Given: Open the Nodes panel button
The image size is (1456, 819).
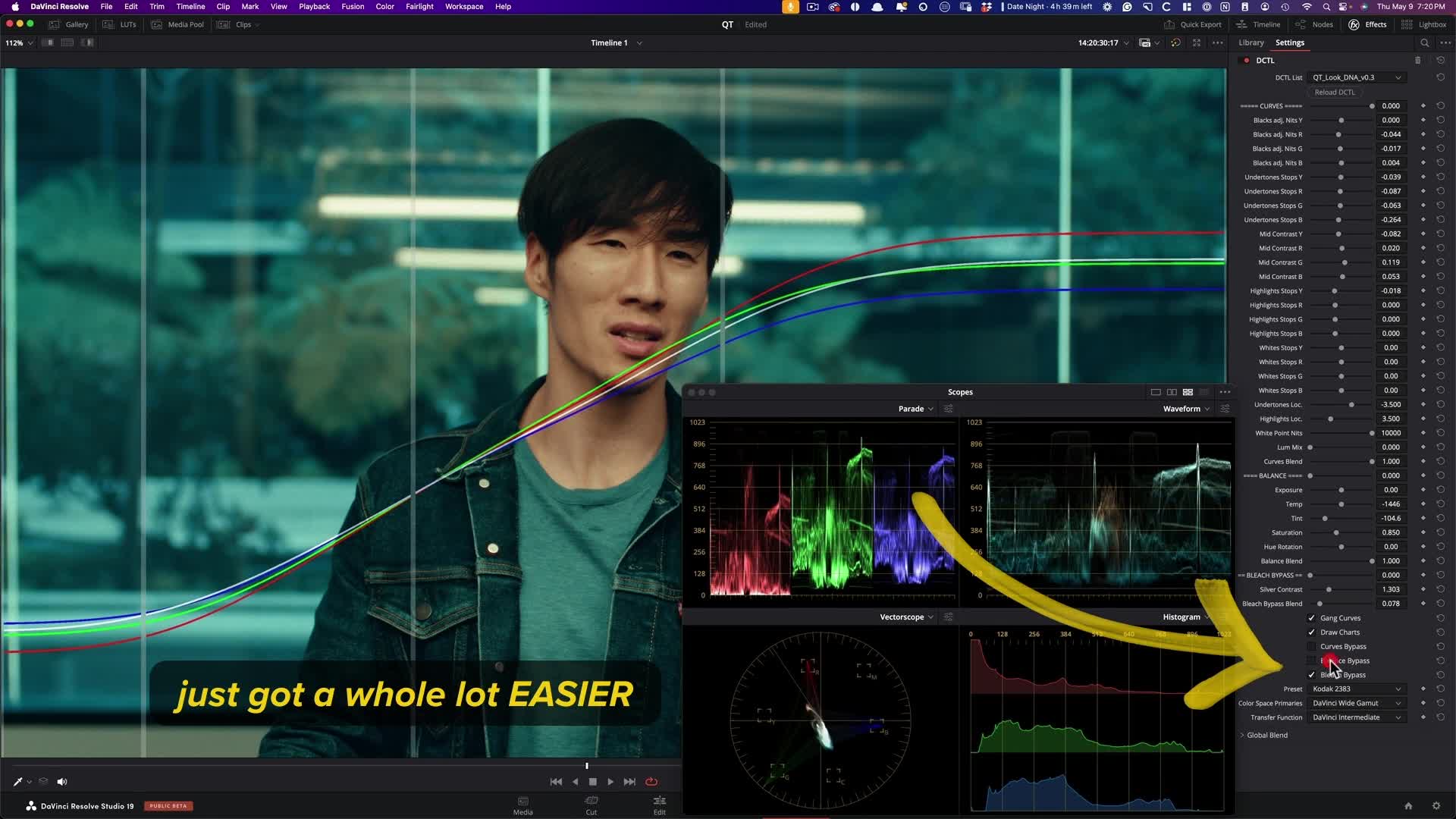Looking at the screenshot, I should (1315, 24).
